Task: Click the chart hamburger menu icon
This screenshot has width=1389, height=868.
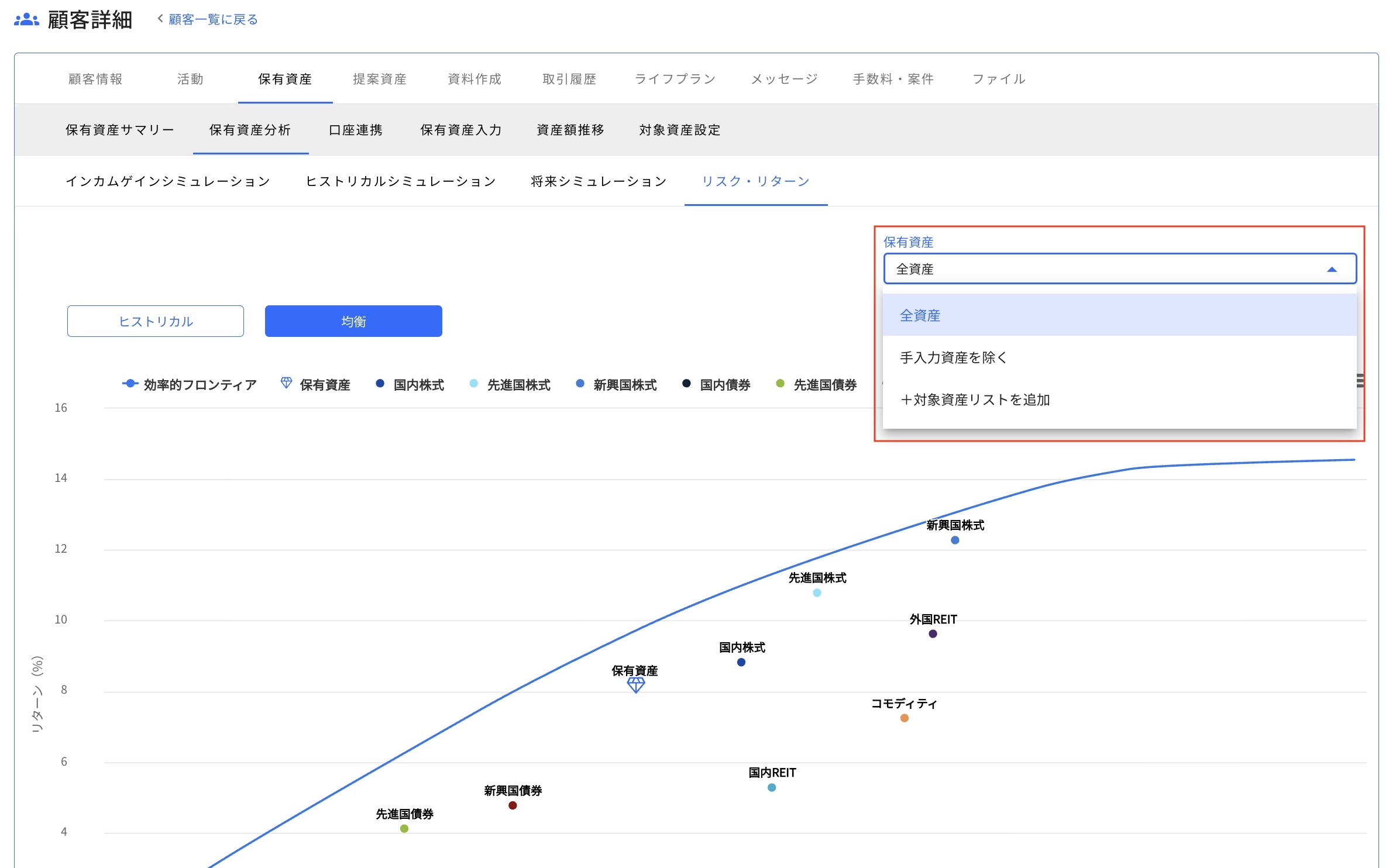Action: click(1360, 381)
